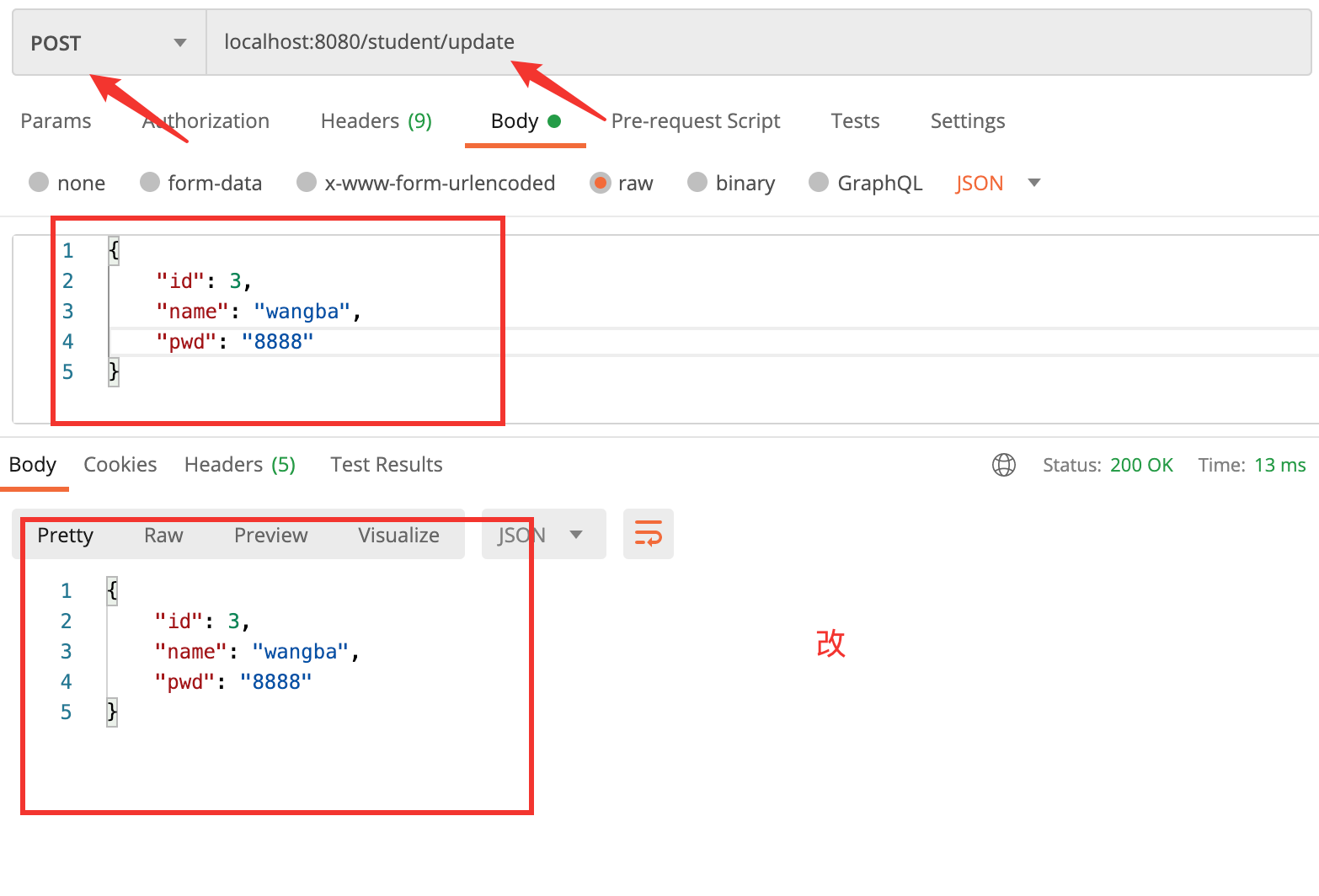Open the Pre-request Script tab
Viewport: 1319px width, 896px height.
(x=695, y=121)
